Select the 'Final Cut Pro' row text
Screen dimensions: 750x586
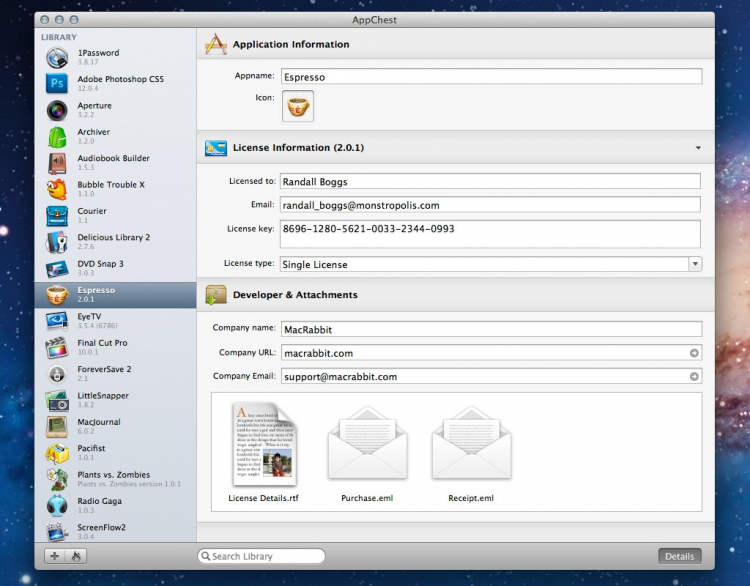pyautogui.click(x=102, y=343)
